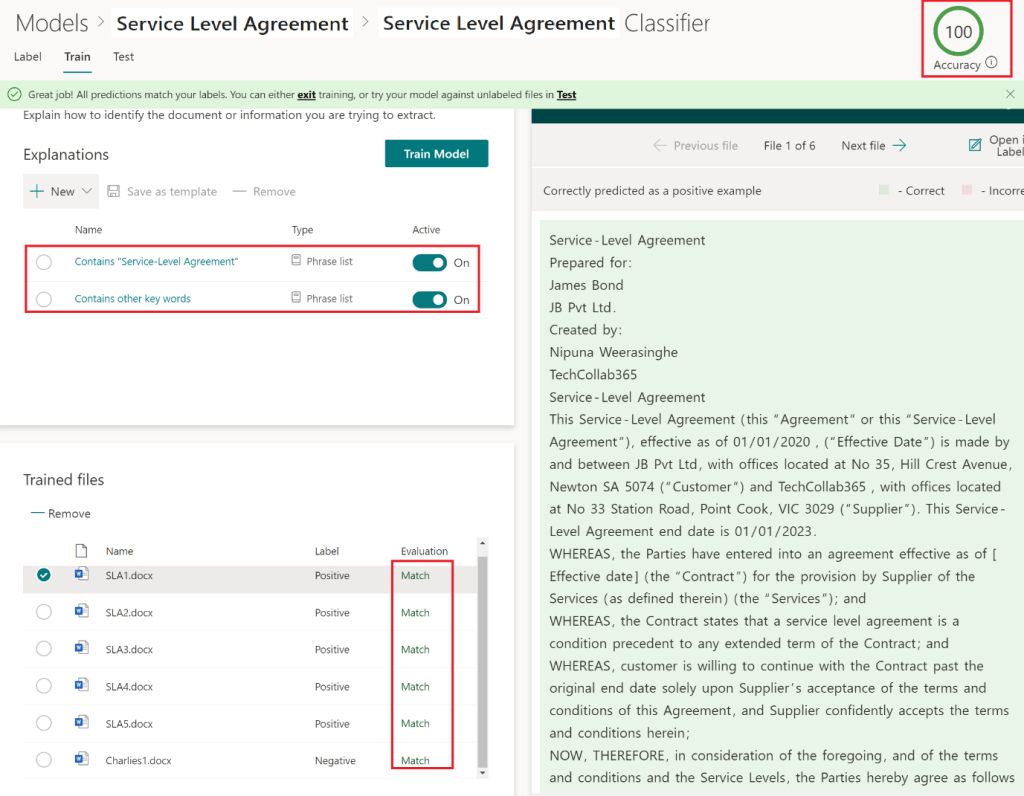Click the phrase list icon for Service-Level Agreement

click(x=296, y=261)
